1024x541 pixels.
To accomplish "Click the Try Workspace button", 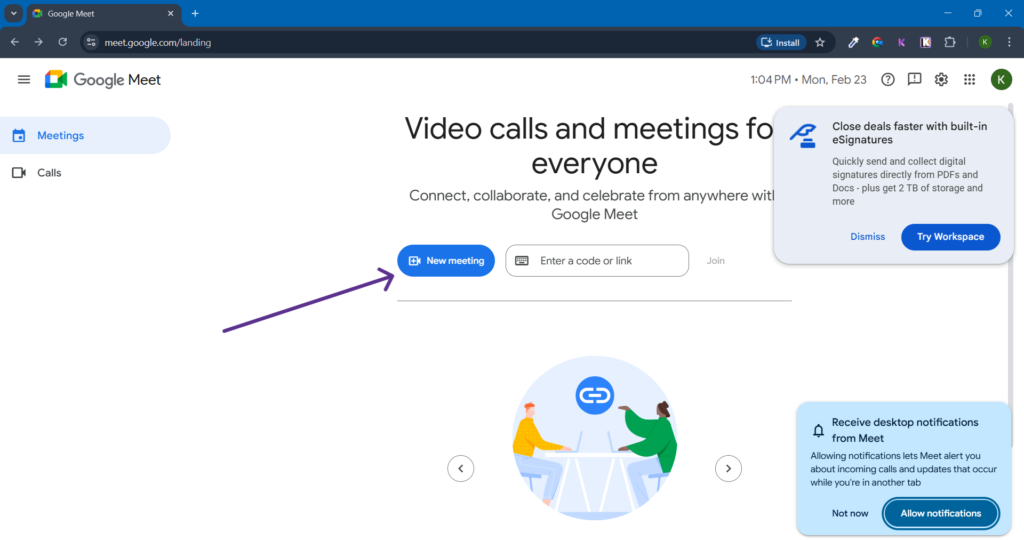I will pos(950,237).
